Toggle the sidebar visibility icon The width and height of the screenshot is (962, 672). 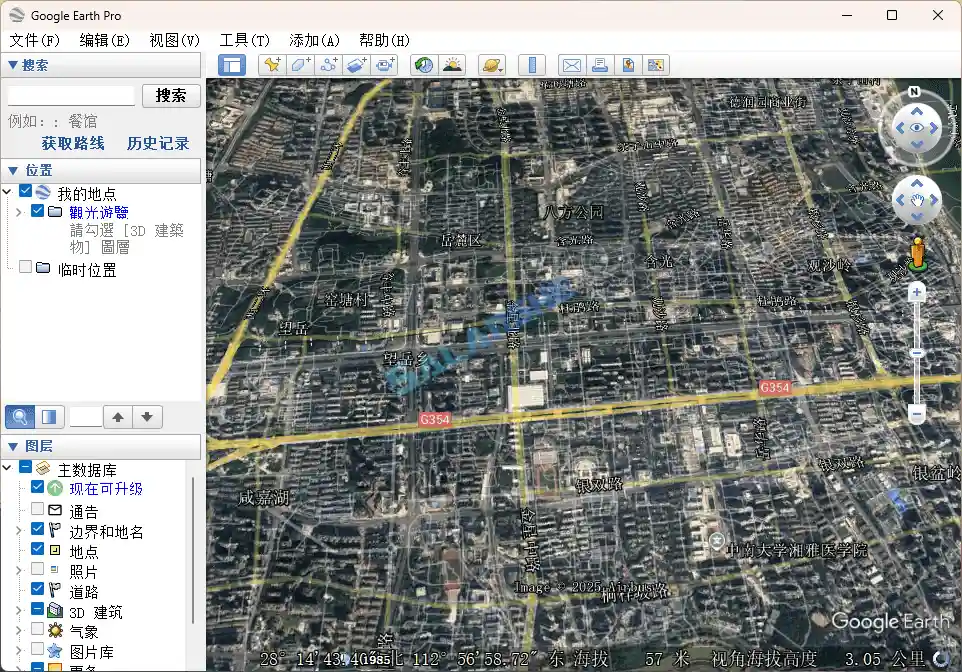pyautogui.click(x=231, y=64)
